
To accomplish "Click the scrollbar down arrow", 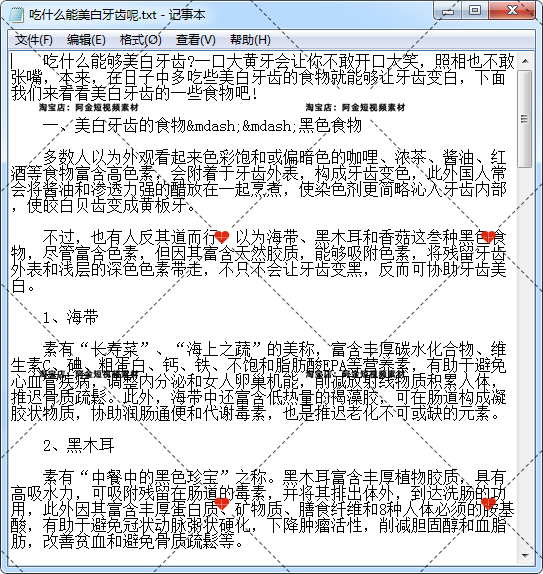I will [x=525, y=556].
